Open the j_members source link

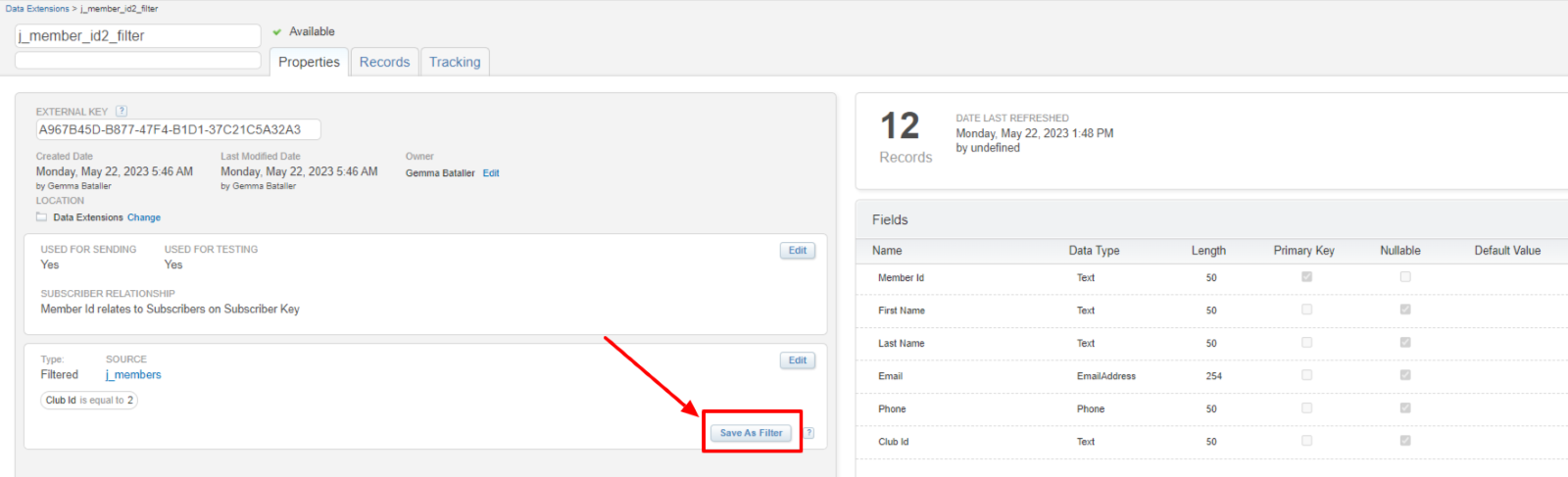[x=133, y=375]
